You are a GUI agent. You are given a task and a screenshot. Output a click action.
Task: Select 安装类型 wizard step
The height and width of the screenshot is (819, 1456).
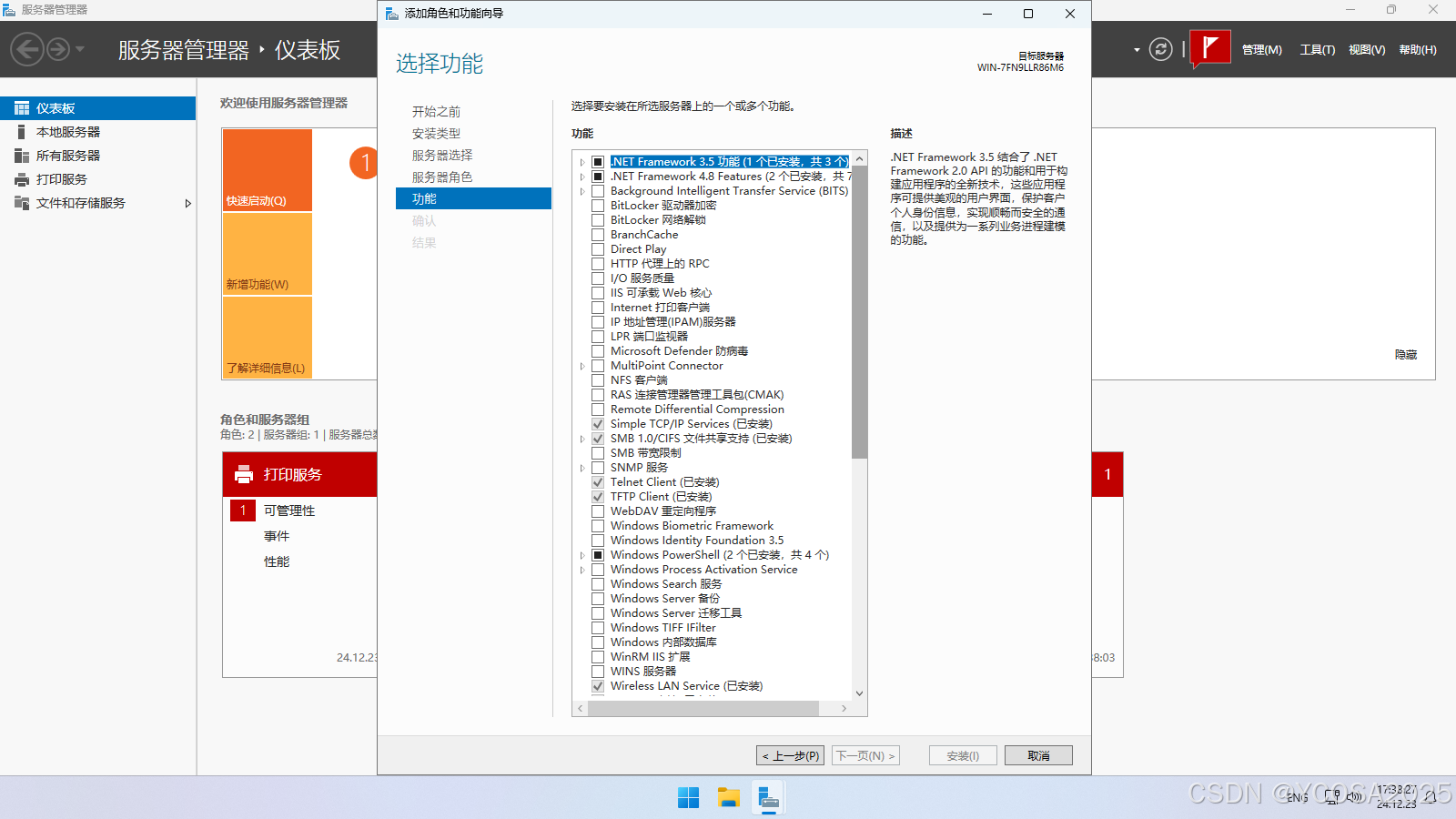[x=436, y=133]
